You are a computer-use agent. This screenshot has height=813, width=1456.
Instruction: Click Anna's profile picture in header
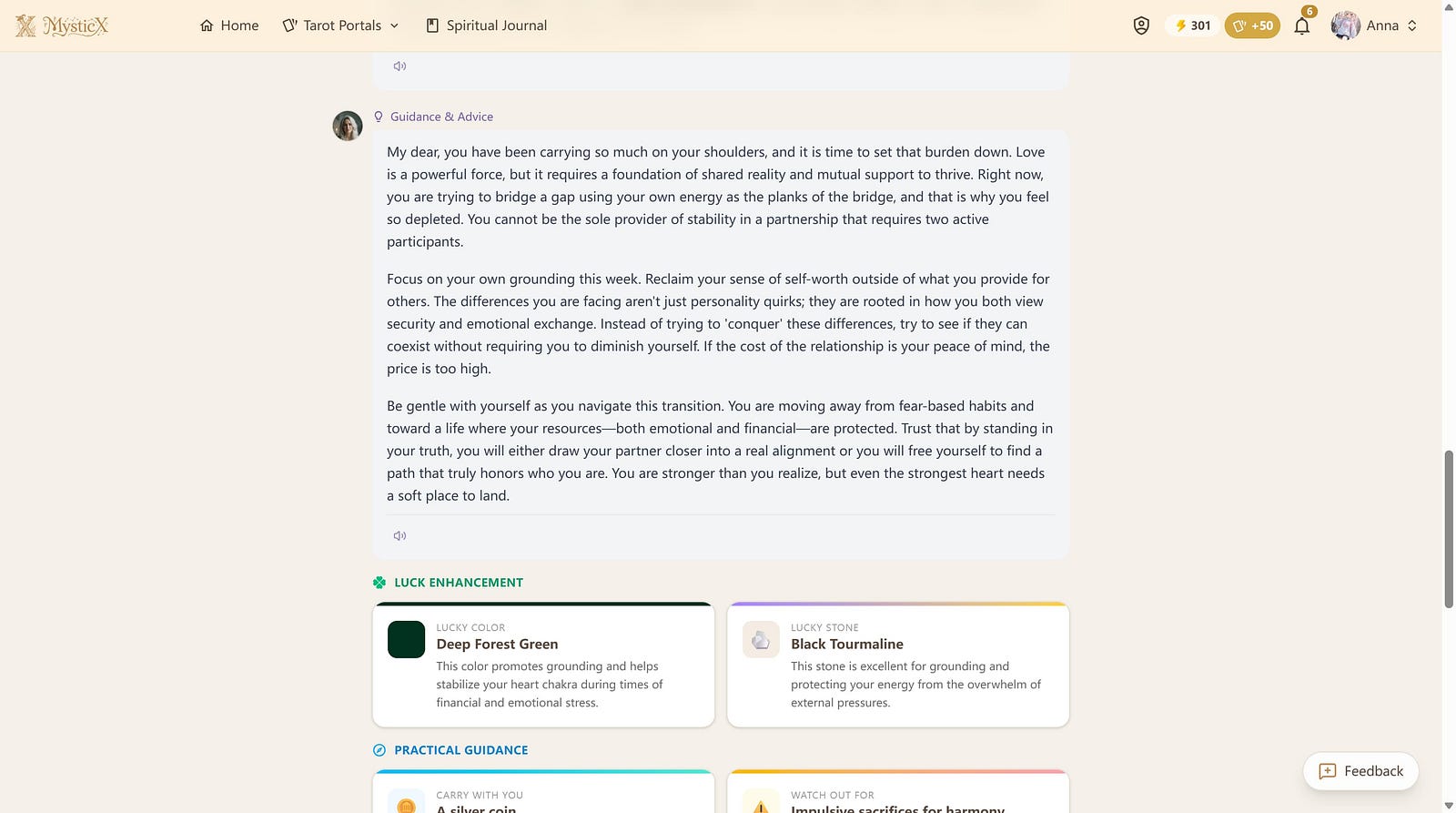tap(1345, 25)
